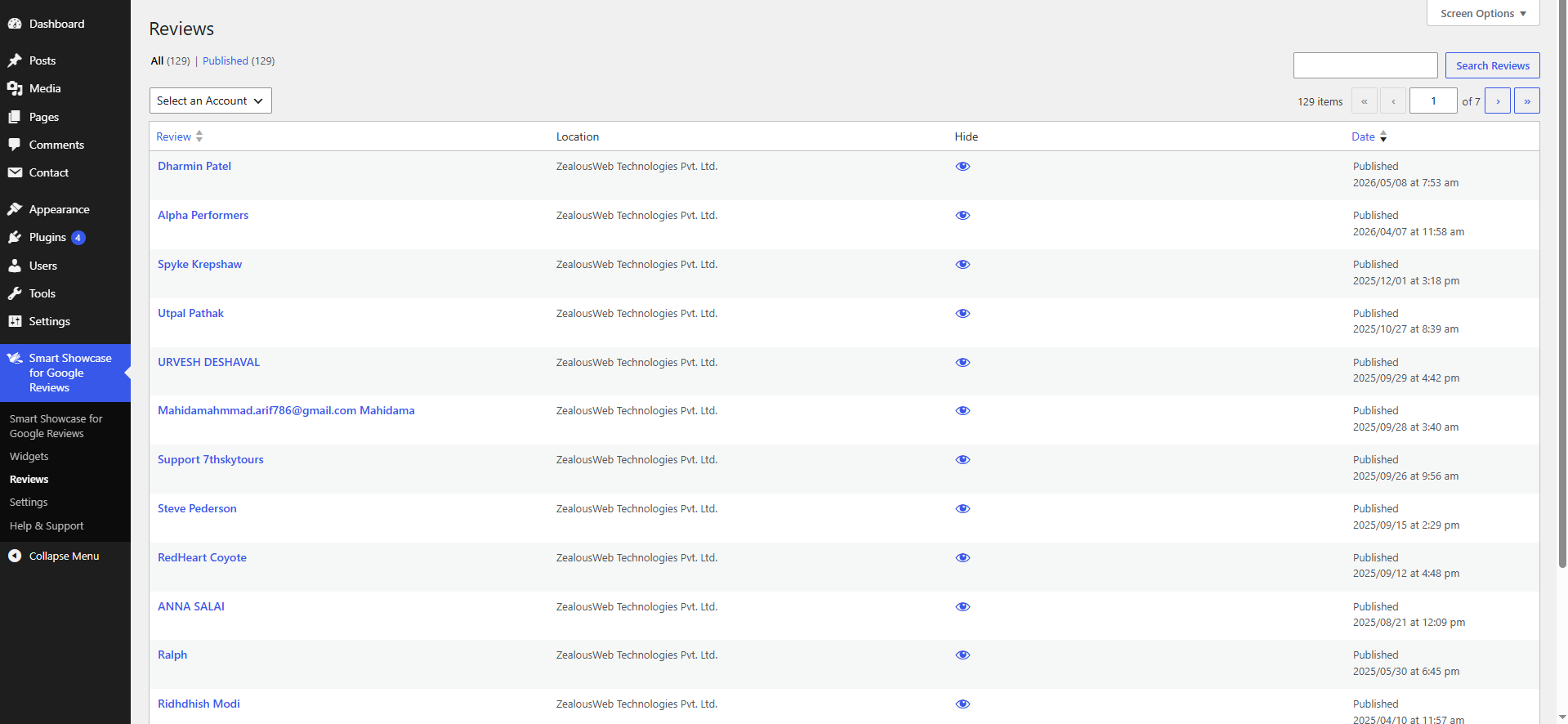The height and width of the screenshot is (724, 1568).
Task: Open the Dashboard icon in sidebar
Action: pos(15,24)
